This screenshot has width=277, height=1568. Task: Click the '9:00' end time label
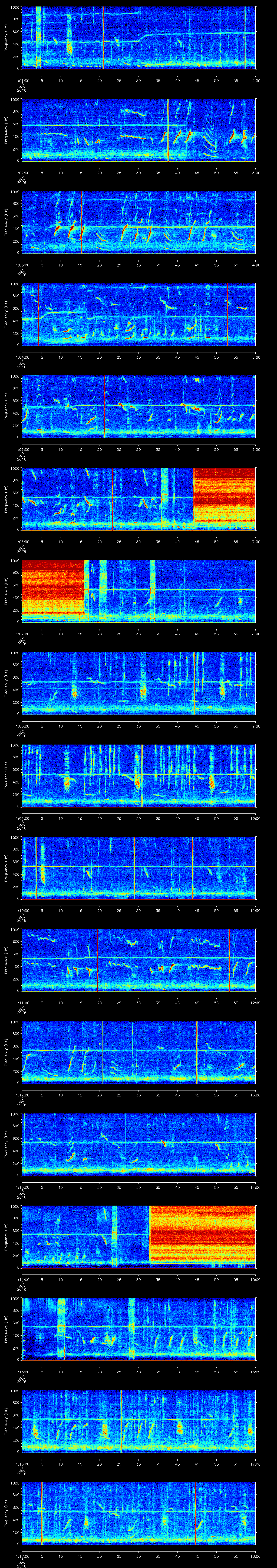click(x=256, y=726)
